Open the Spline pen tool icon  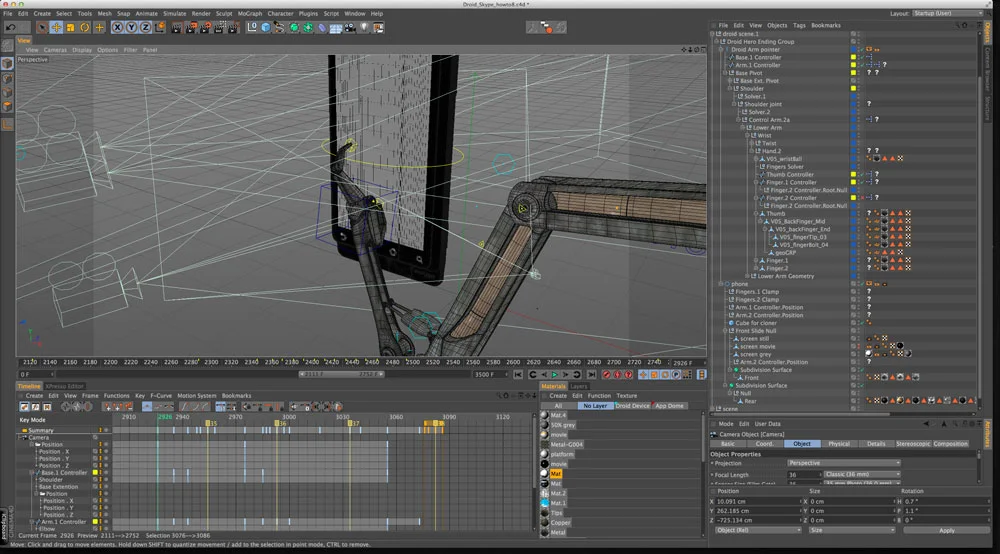[x=279, y=27]
